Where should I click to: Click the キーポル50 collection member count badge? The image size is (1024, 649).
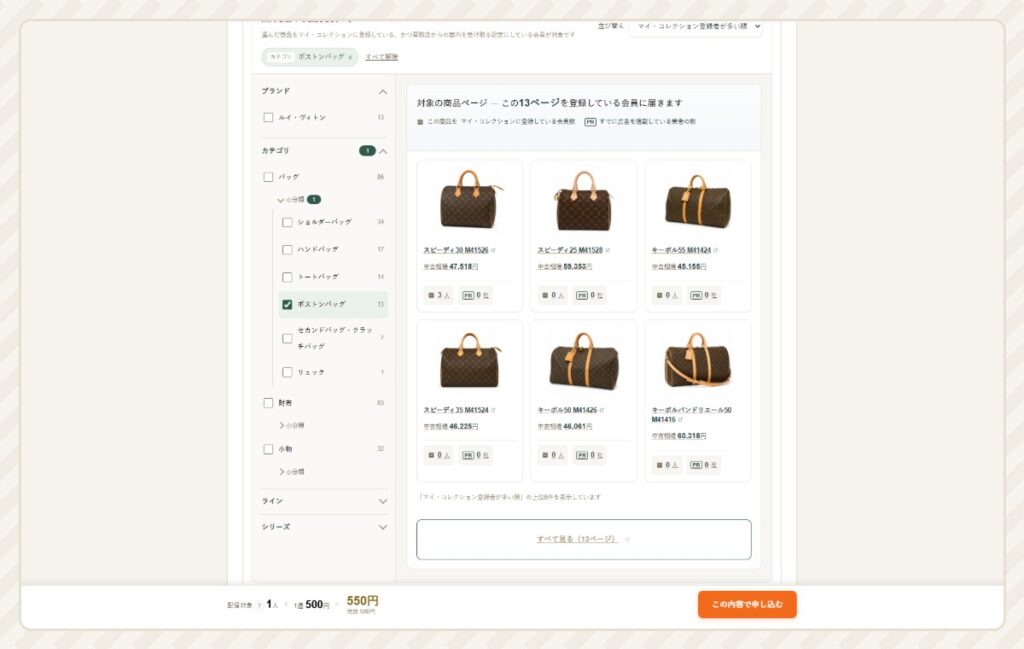click(552, 455)
